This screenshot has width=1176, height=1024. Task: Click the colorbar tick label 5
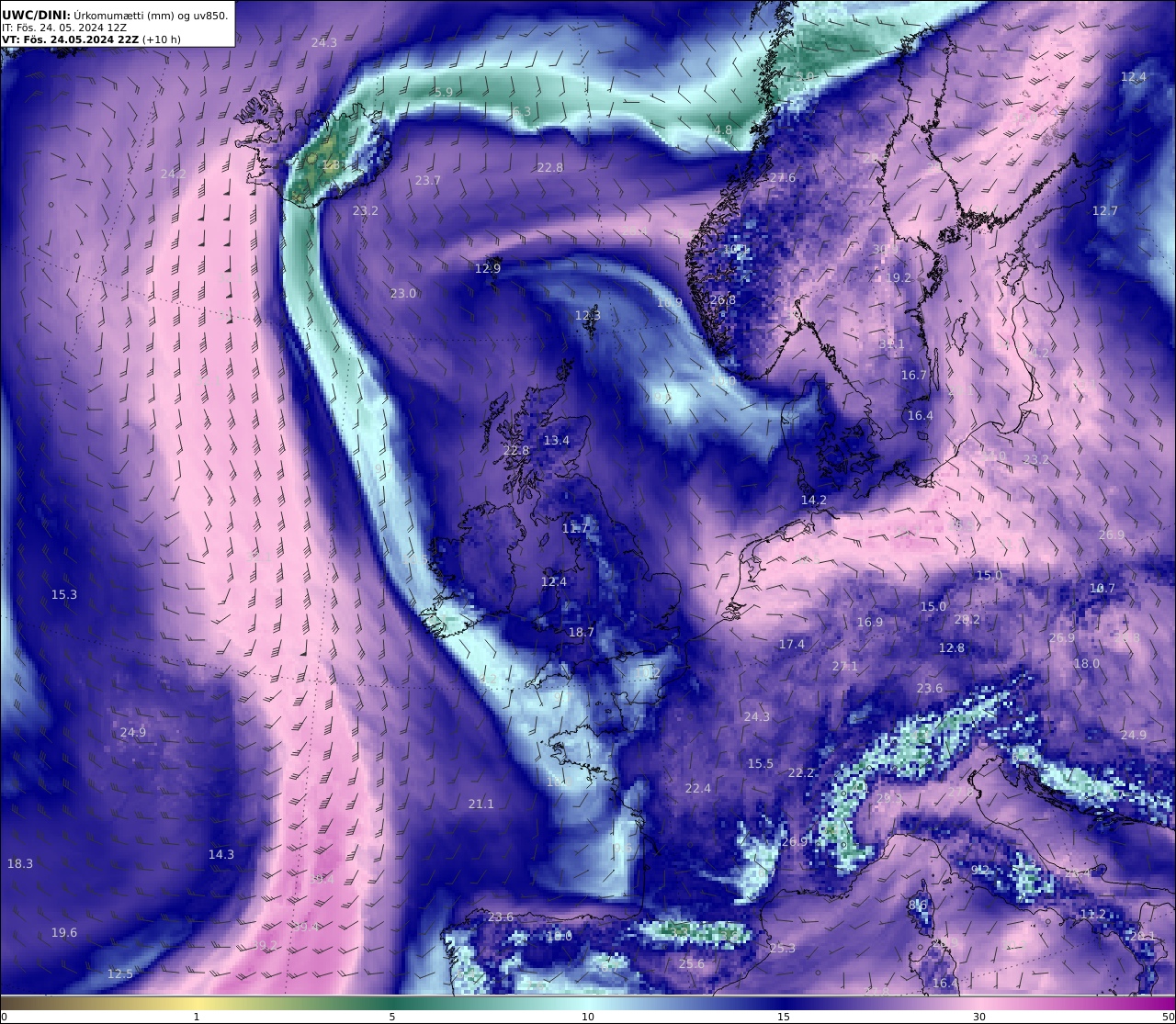(392, 1017)
